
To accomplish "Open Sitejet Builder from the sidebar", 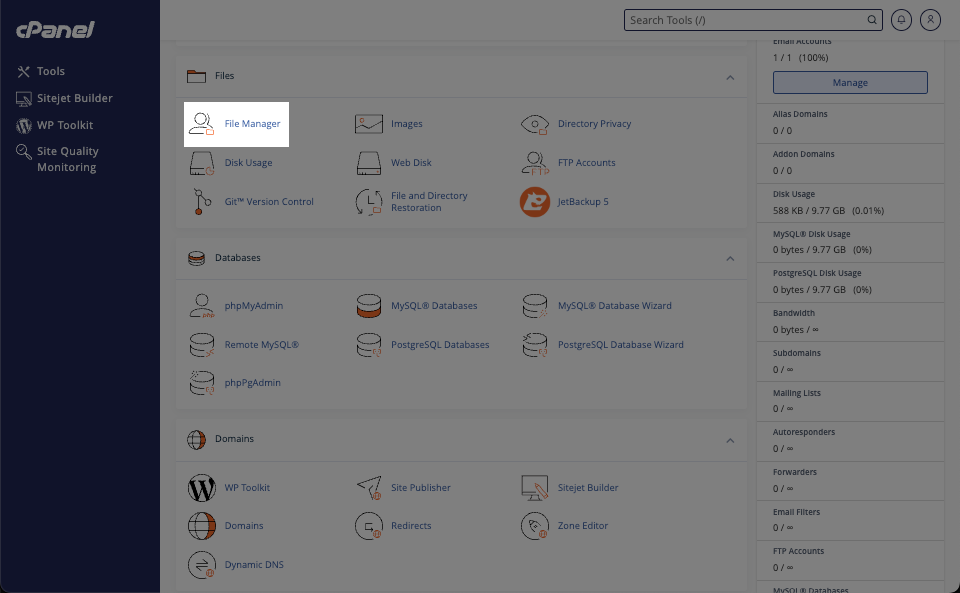I will (x=74, y=98).
